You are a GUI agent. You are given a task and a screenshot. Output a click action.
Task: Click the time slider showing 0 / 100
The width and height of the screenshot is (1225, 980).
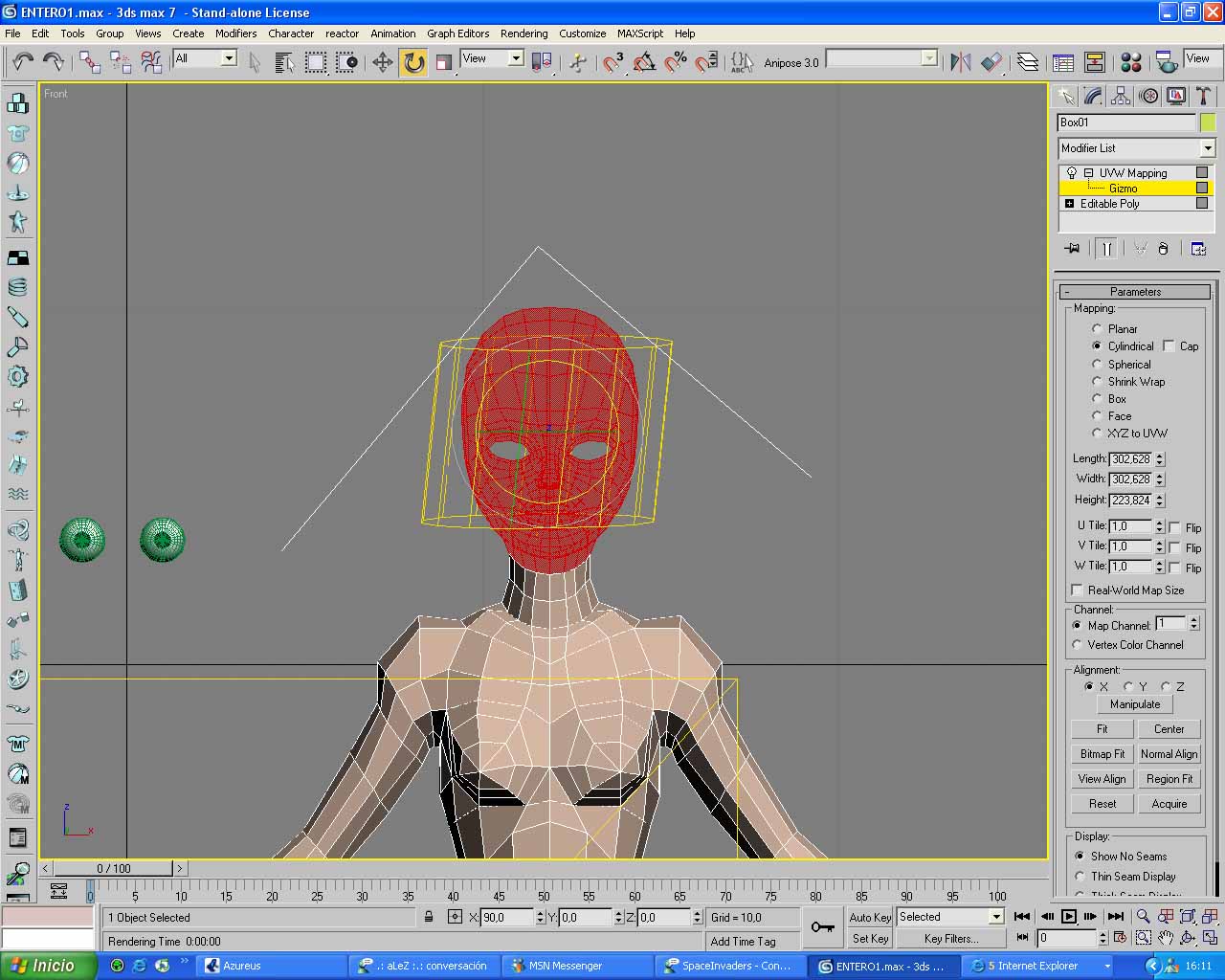point(113,868)
